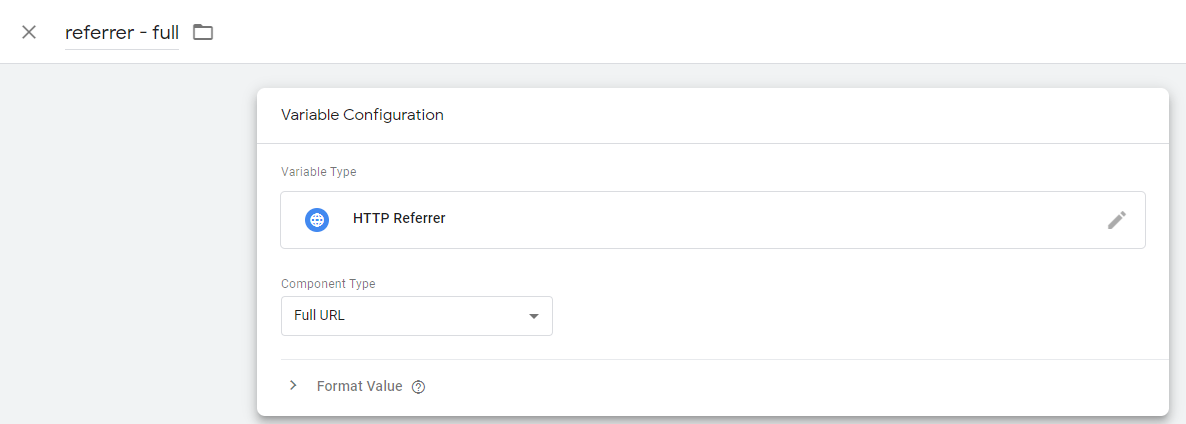Expand the Format Value chevron
This screenshot has width=1186, height=424.
point(293,386)
